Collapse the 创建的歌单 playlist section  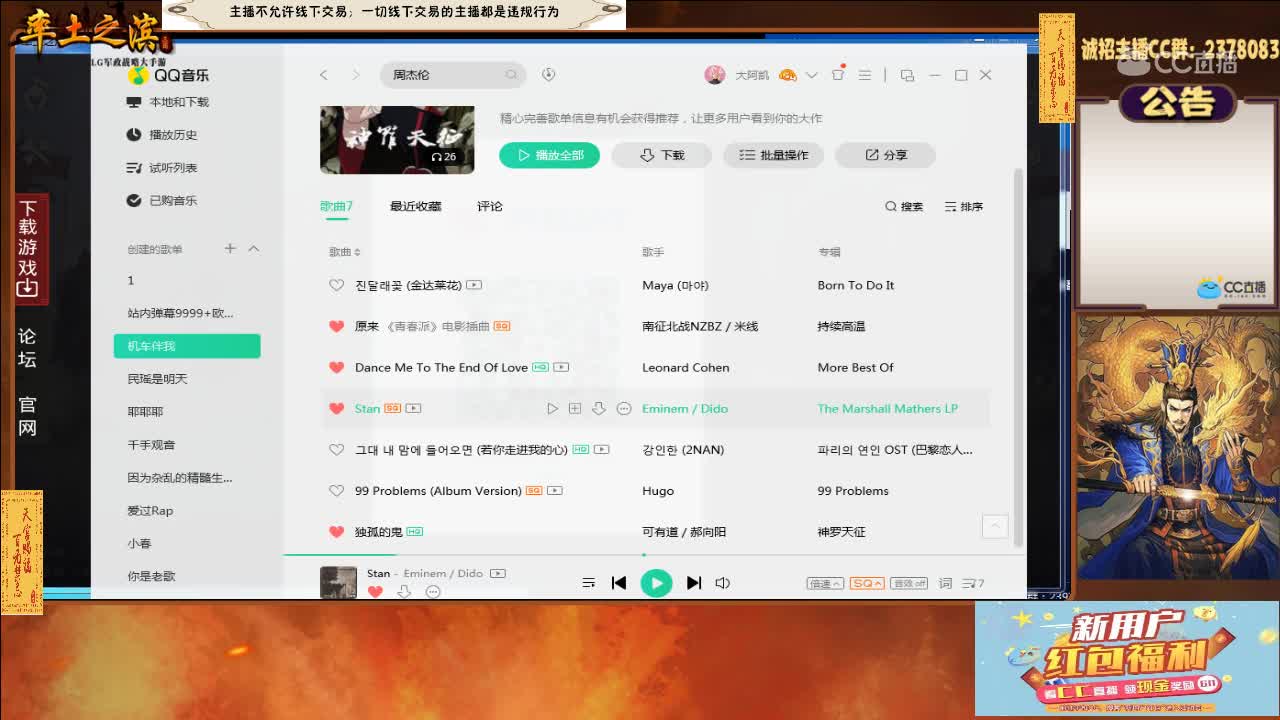click(x=253, y=248)
